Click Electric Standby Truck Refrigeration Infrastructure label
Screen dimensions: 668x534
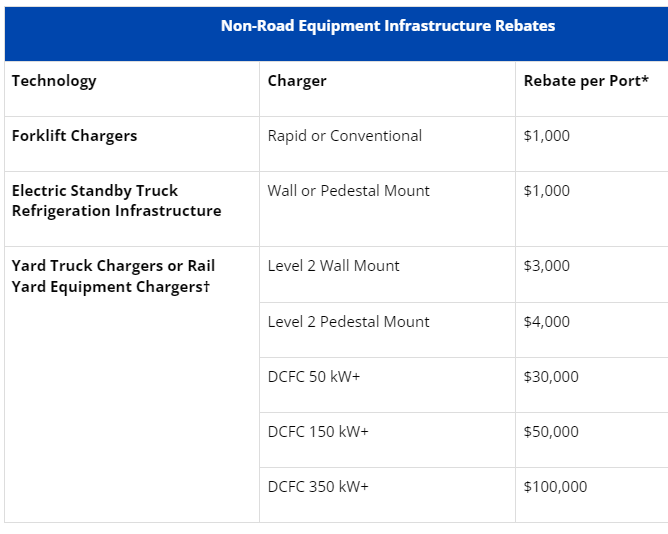point(116,201)
